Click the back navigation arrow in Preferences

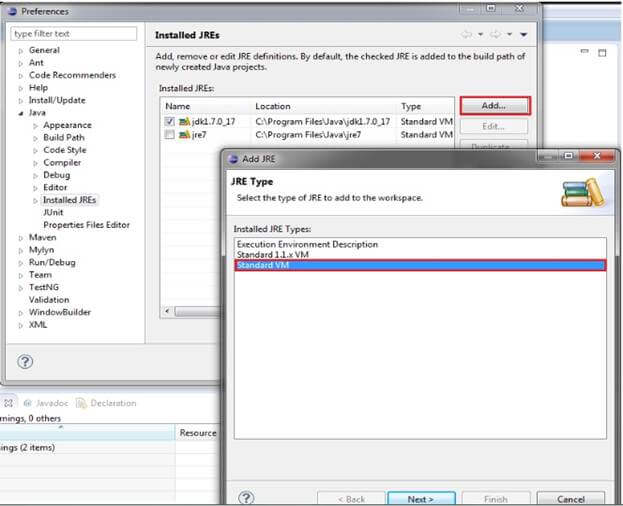(466, 35)
